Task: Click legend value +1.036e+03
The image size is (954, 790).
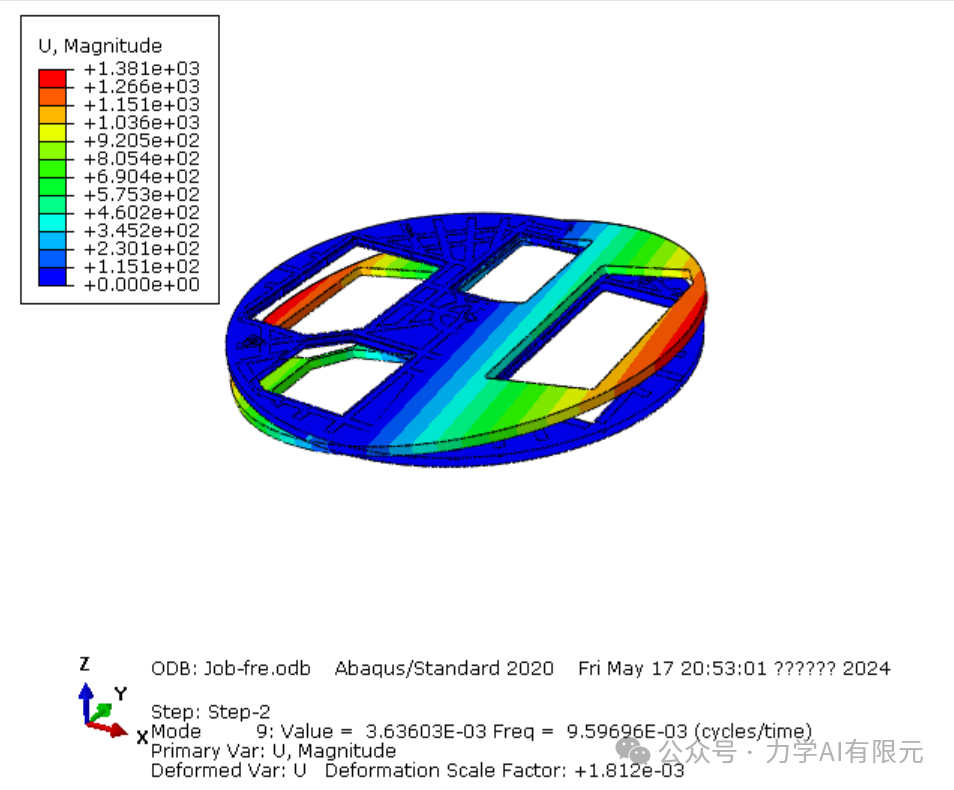Action: click(x=142, y=122)
